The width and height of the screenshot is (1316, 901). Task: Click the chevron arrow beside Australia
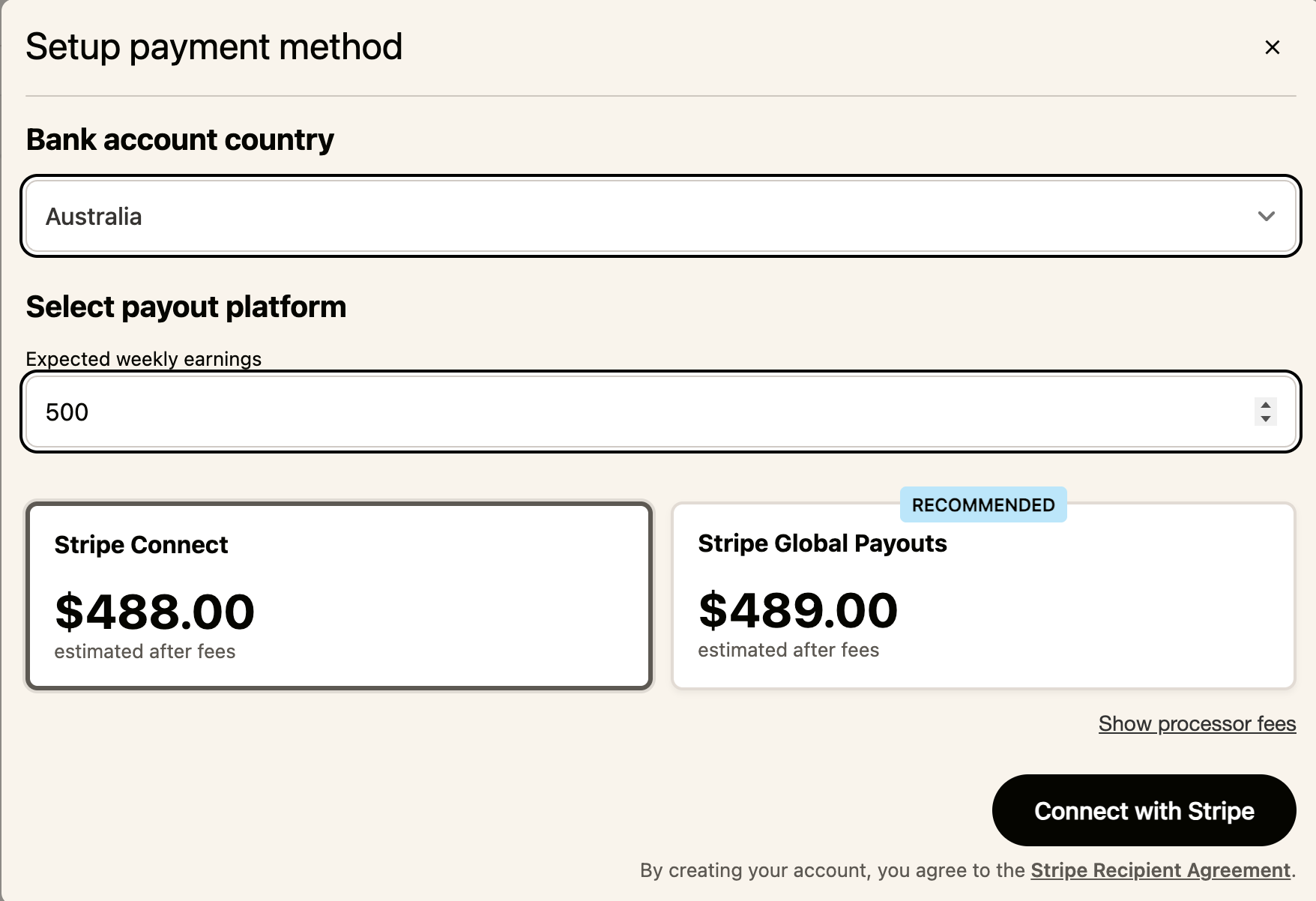pos(1266,217)
